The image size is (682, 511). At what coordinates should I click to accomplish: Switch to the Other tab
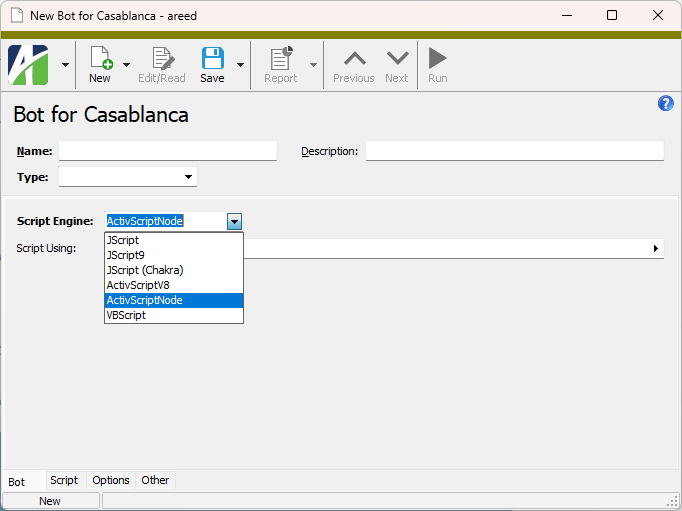coord(155,480)
